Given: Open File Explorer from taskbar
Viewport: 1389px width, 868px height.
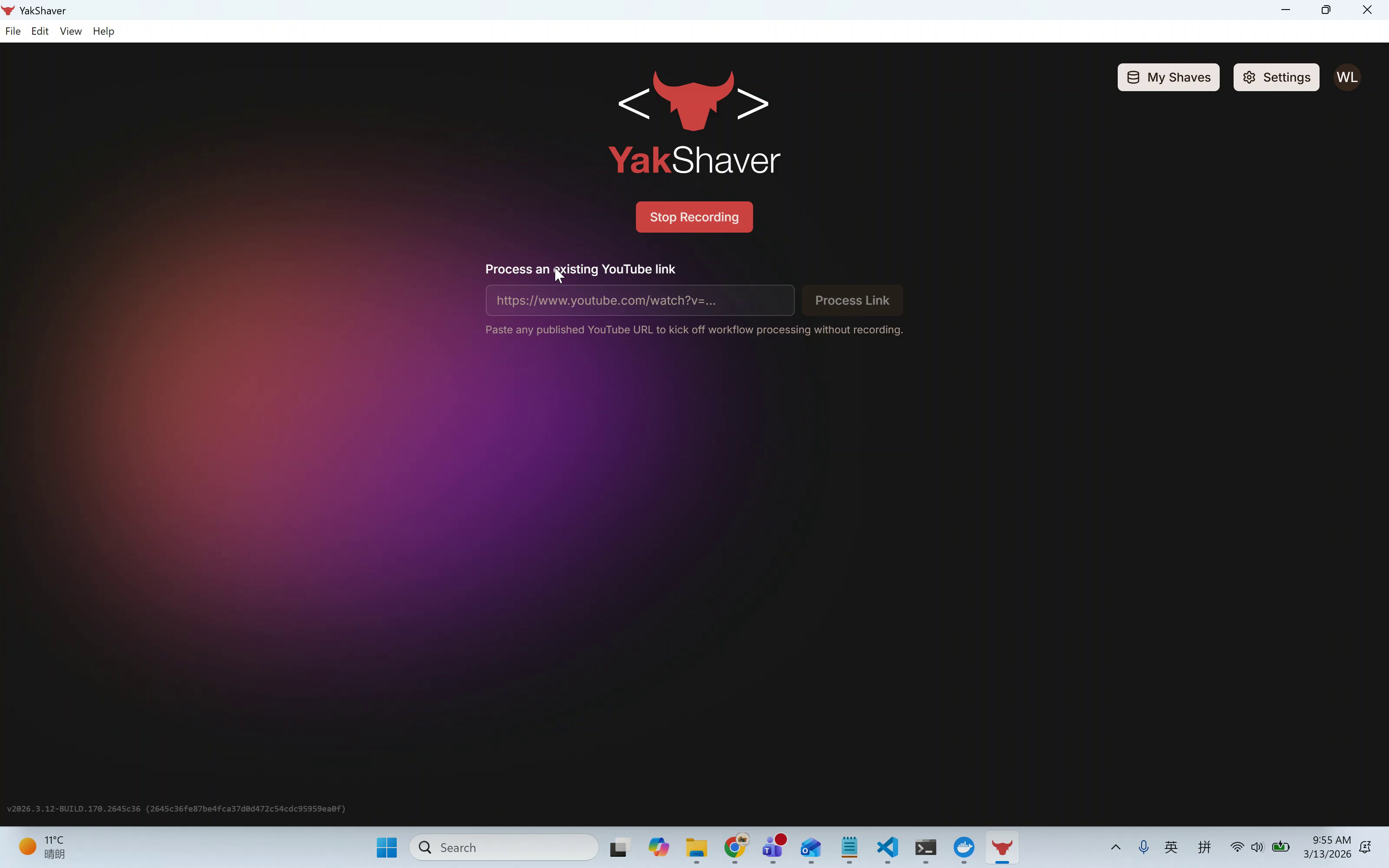Looking at the screenshot, I should pyautogui.click(x=696, y=847).
